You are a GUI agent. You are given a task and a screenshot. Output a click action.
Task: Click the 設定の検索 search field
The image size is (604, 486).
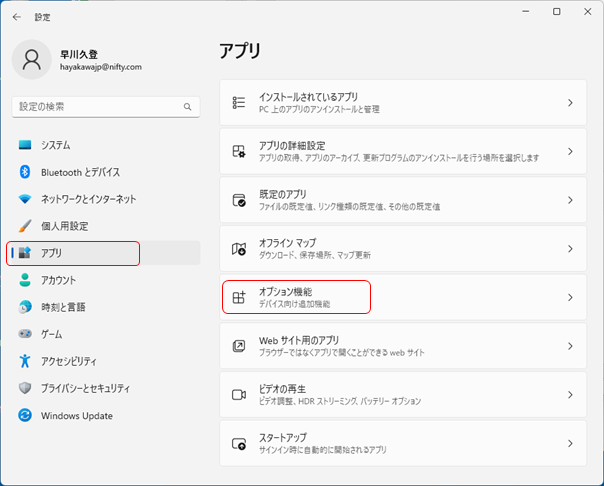tap(95, 106)
